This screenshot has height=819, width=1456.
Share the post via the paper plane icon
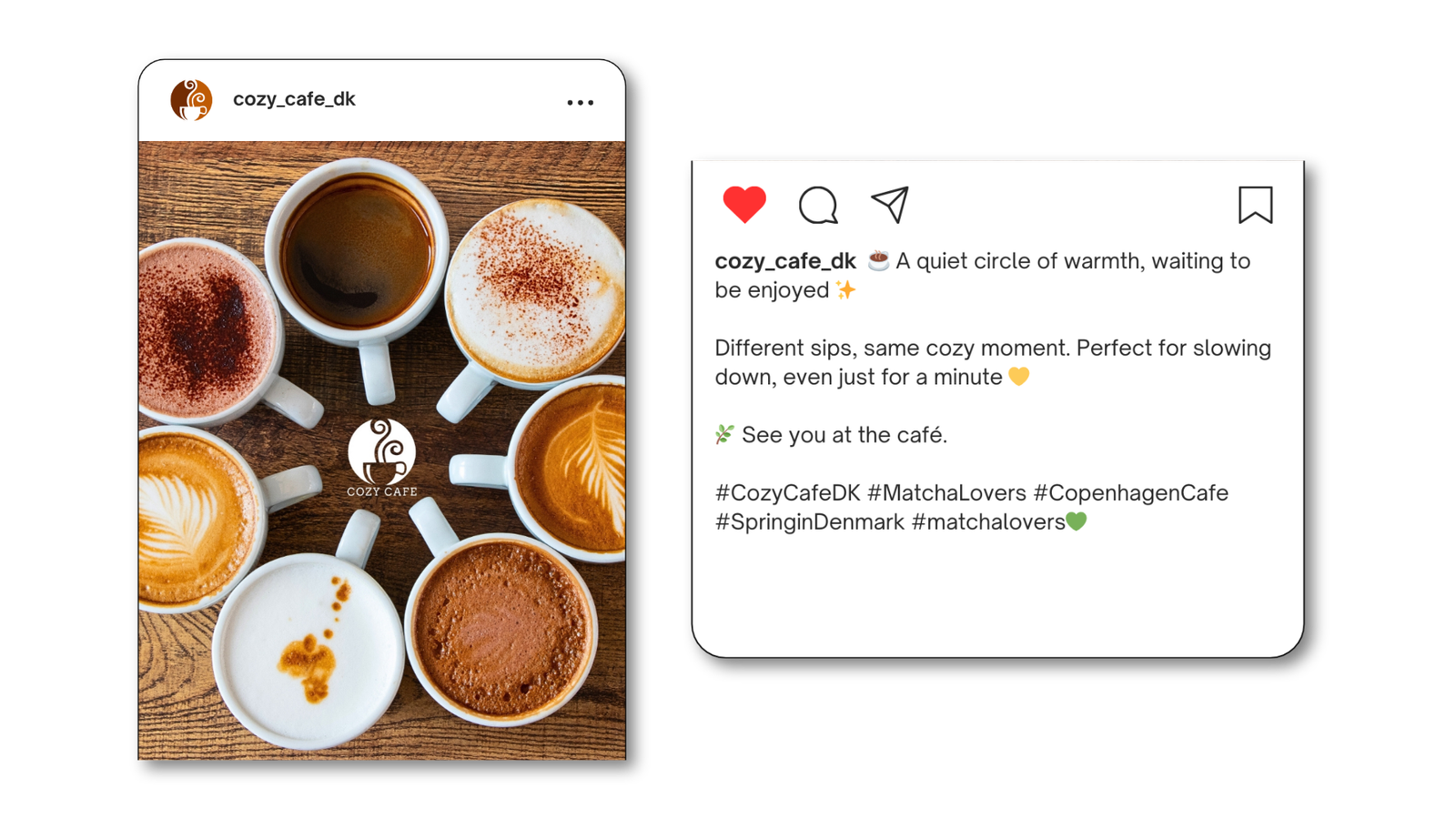[x=890, y=205]
